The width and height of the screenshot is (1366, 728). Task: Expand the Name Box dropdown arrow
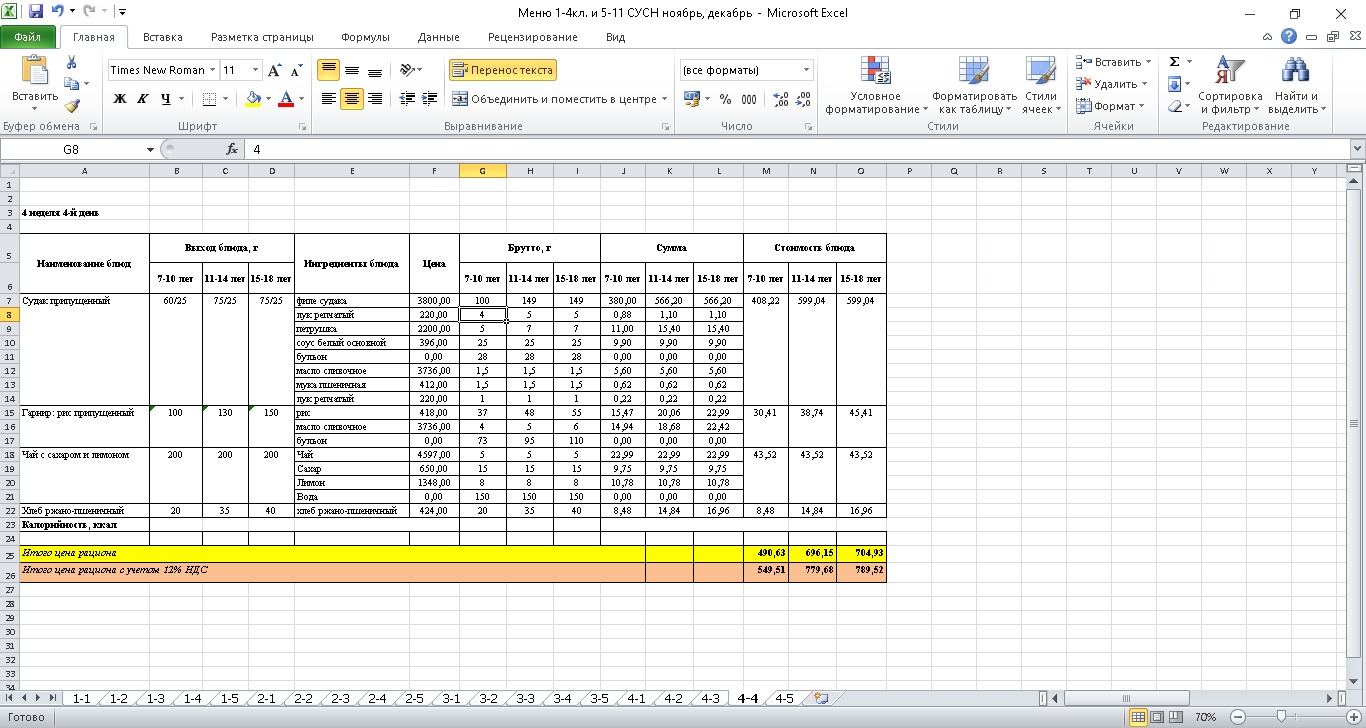(151, 149)
